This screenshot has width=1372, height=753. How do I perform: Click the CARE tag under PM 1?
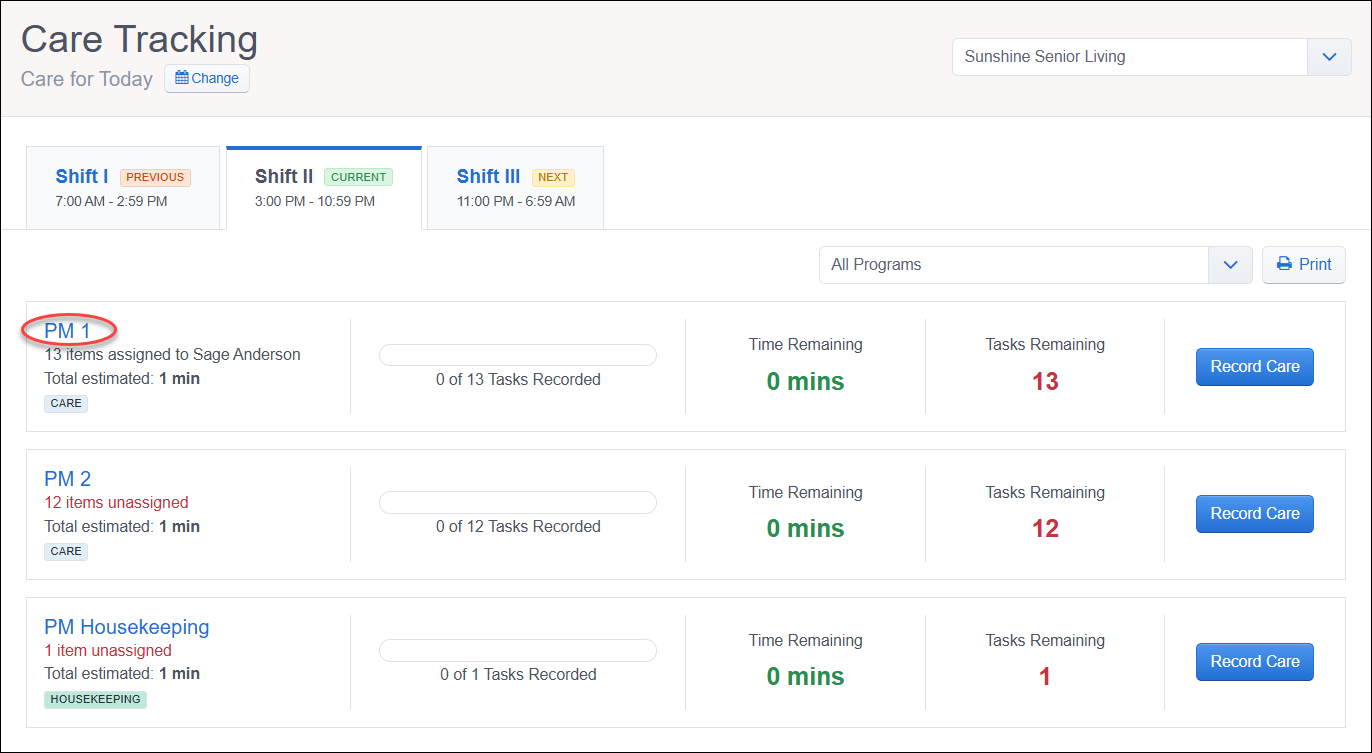point(66,404)
